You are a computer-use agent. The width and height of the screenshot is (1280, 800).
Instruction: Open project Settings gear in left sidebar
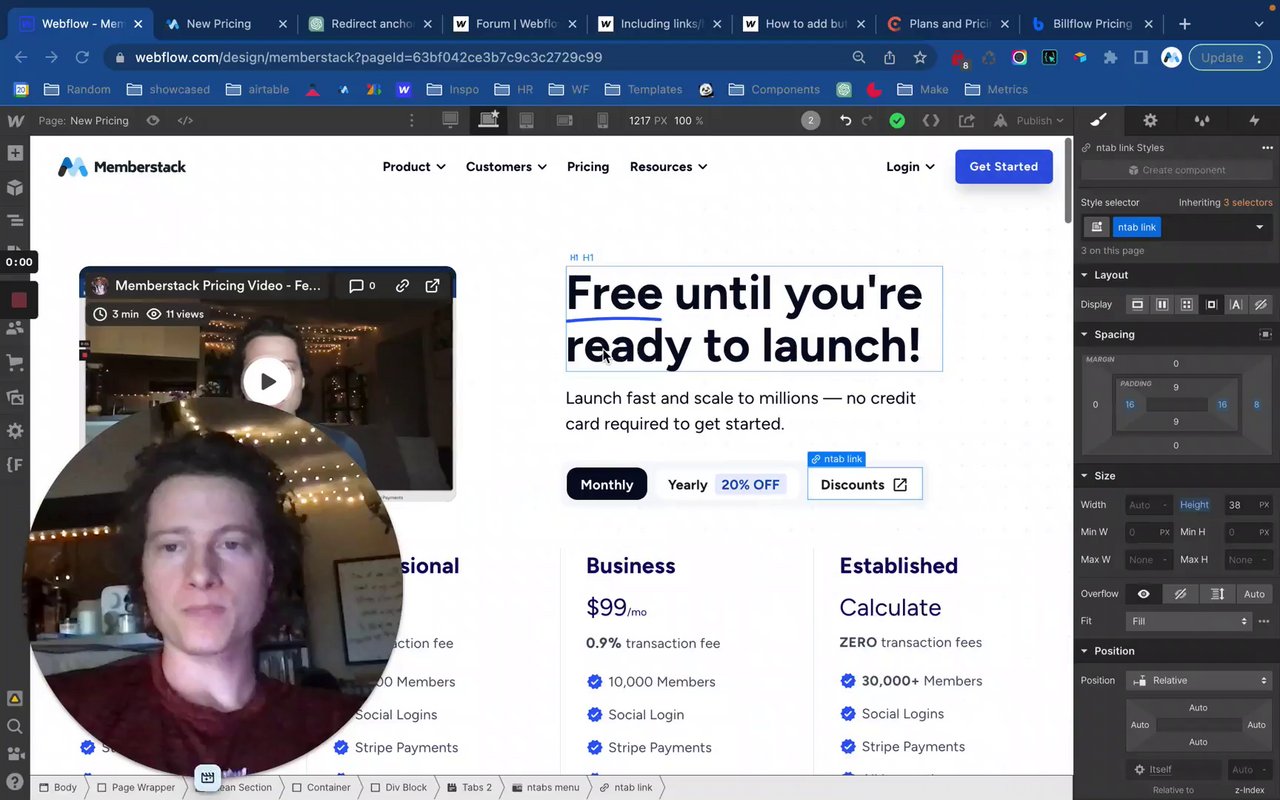click(15, 431)
